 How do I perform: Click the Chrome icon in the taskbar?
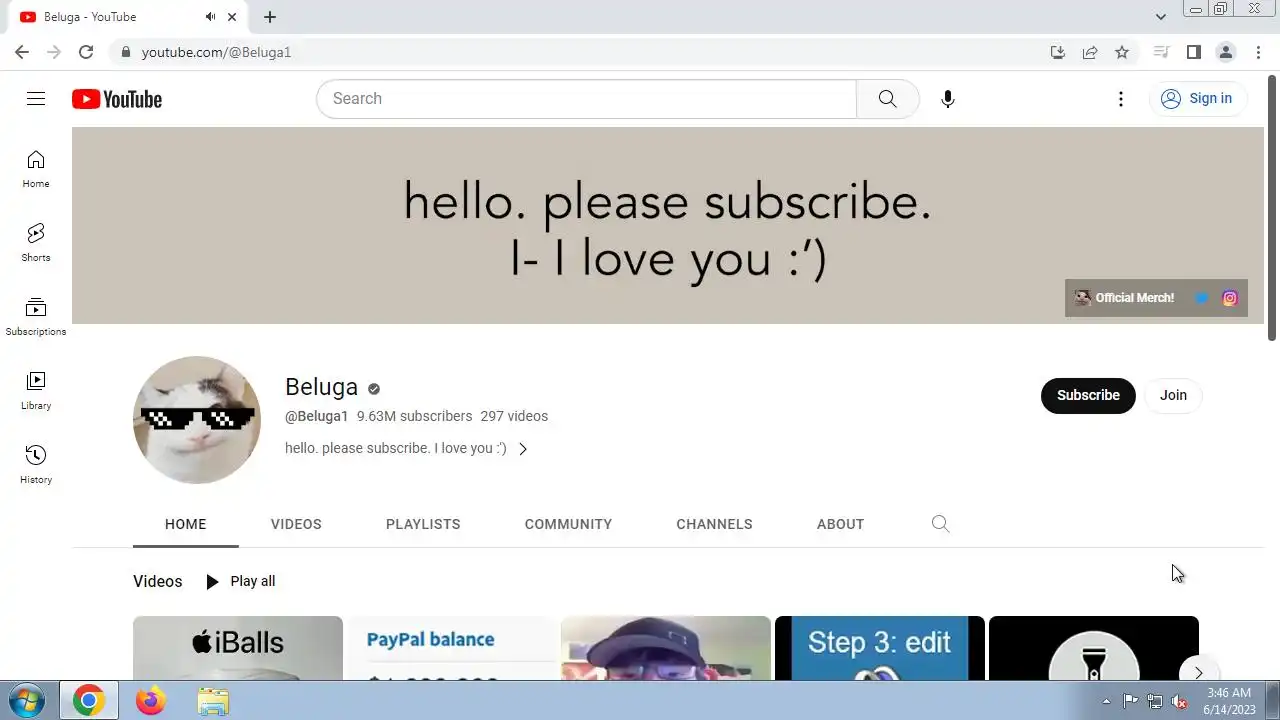[89, 701]
